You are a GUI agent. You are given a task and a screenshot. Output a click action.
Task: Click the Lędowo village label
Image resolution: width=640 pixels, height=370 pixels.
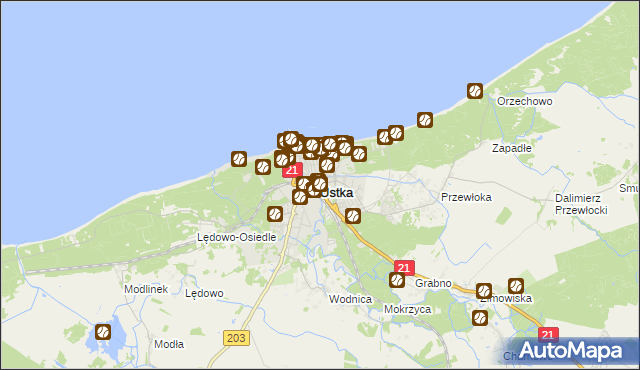[x=204, y=293]
